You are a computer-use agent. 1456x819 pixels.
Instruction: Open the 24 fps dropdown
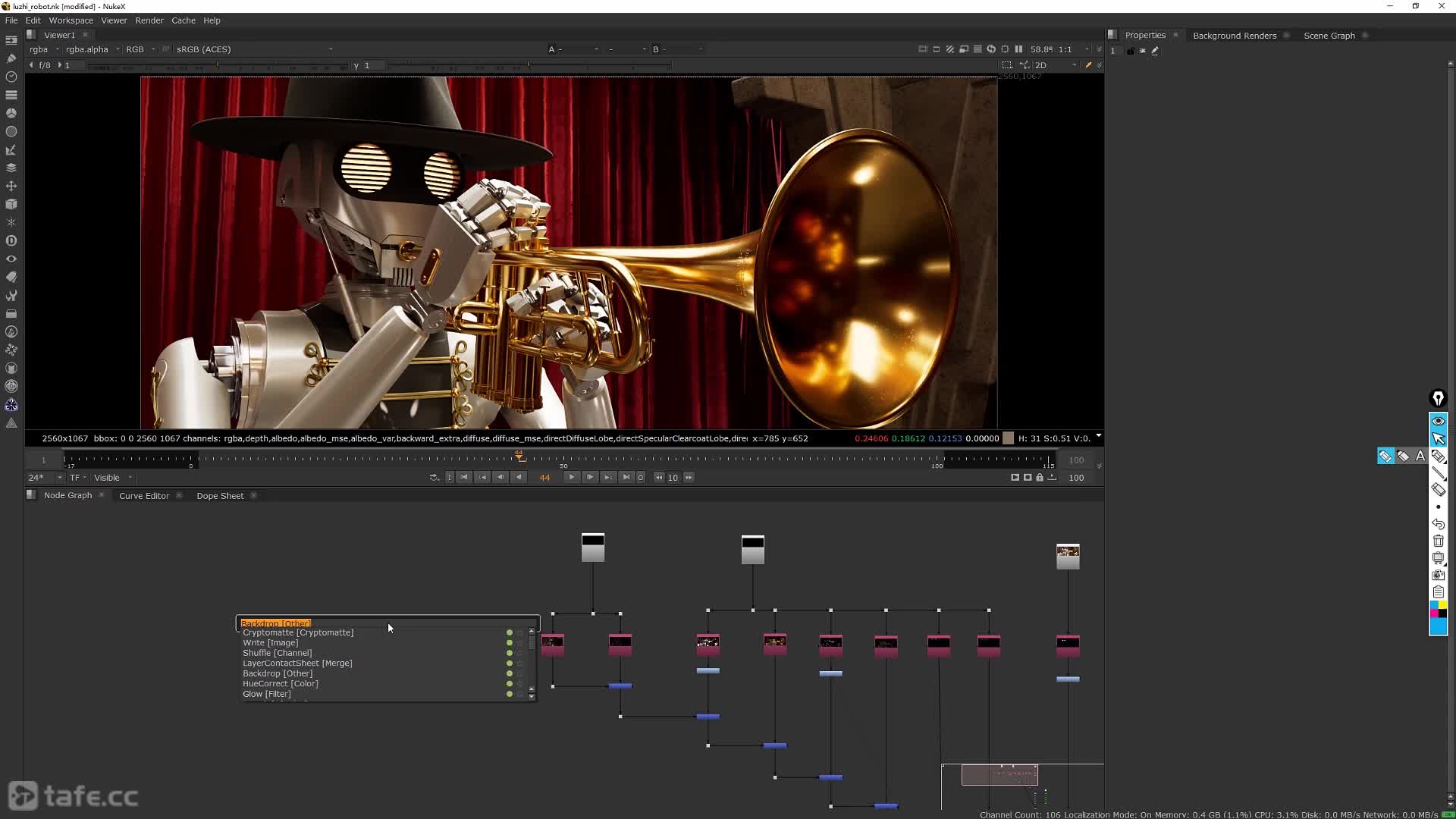click(x=45, y=478)
